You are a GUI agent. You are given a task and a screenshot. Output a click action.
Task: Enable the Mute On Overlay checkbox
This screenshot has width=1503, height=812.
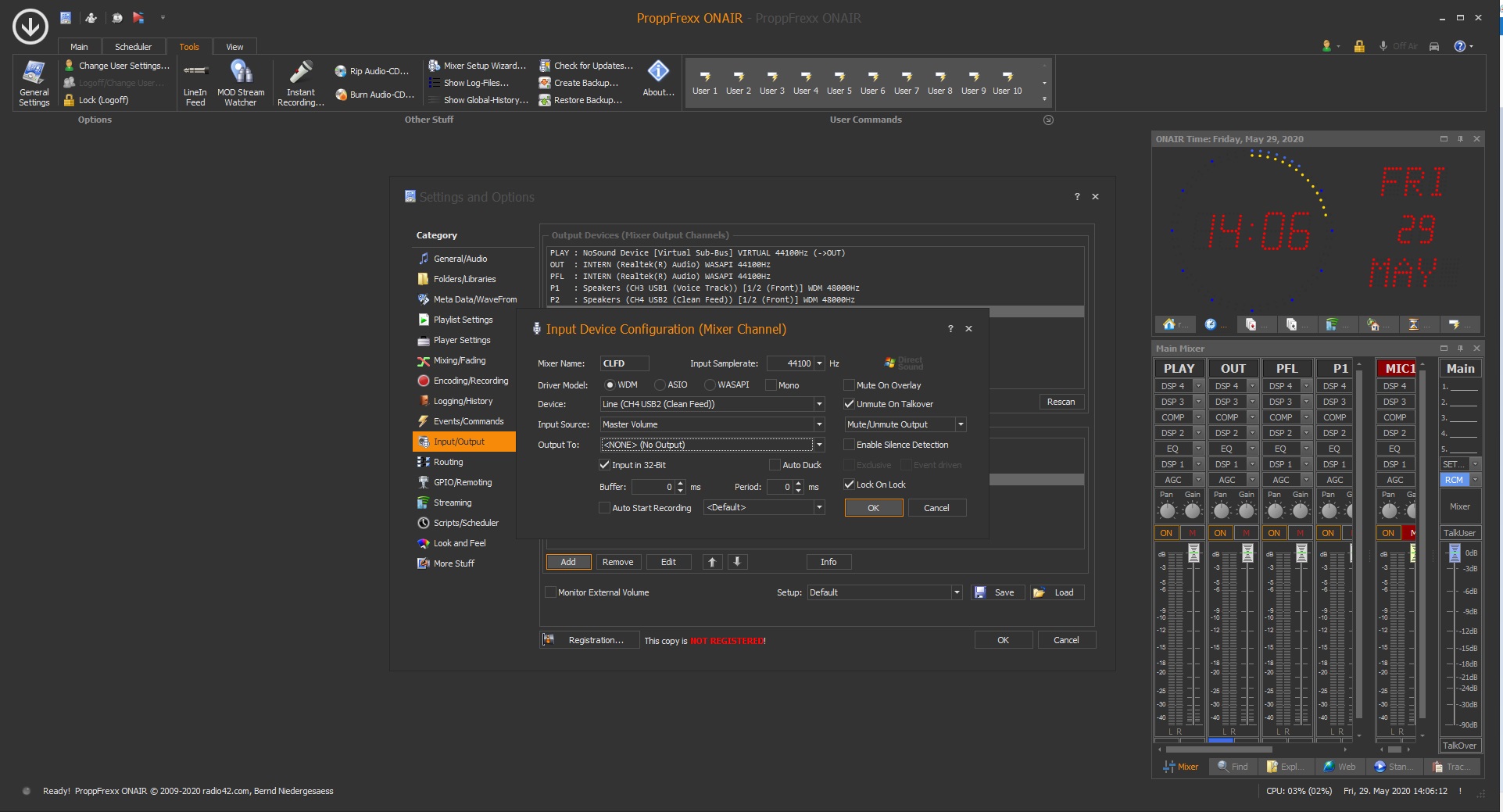point(849,385)
